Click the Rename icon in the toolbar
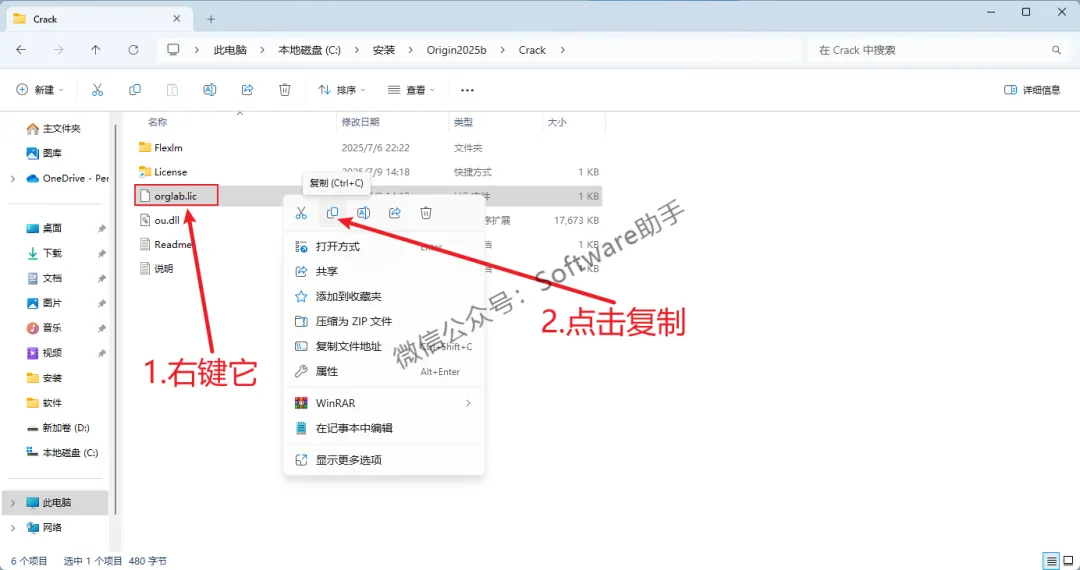Viewport: 1080px width, 570px height. coord(210,89)
